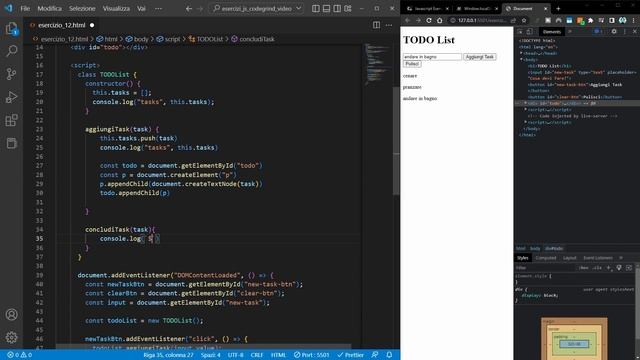Select the DevTools Elements tab
The width and height of the screenshot is (640, 360).
tap(552, 32)
